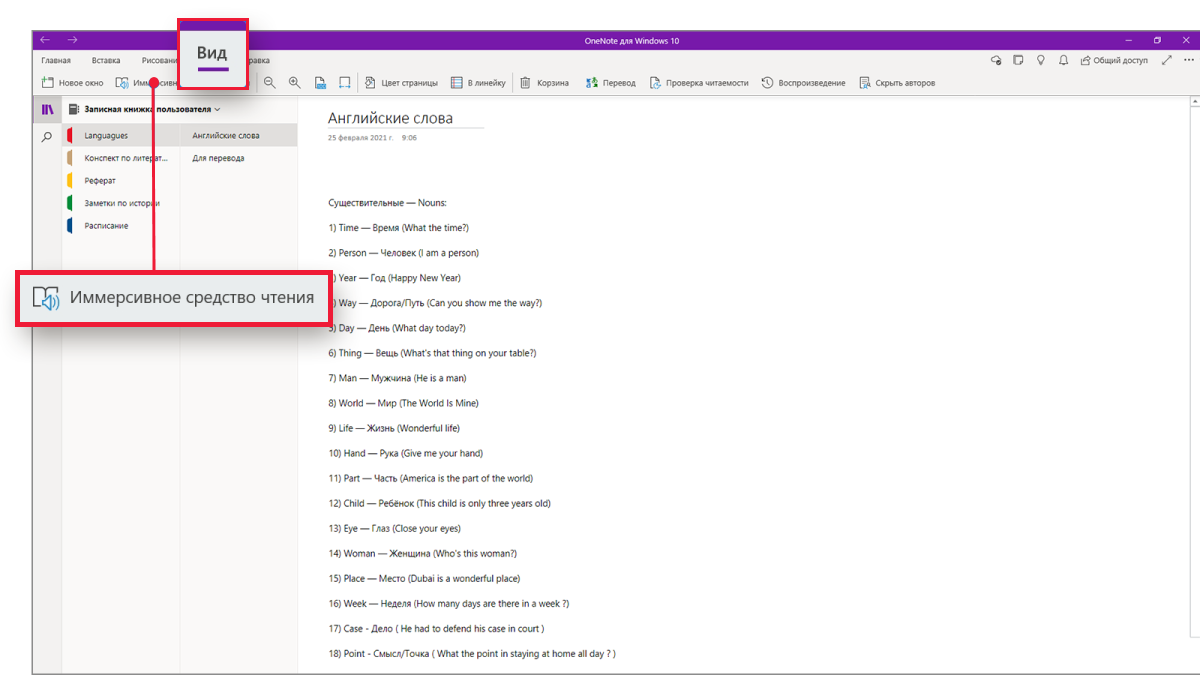This screenshot has width=1200, height=675.
Task: Click the page icon after zoom in
Action: (x=320, y=83)
